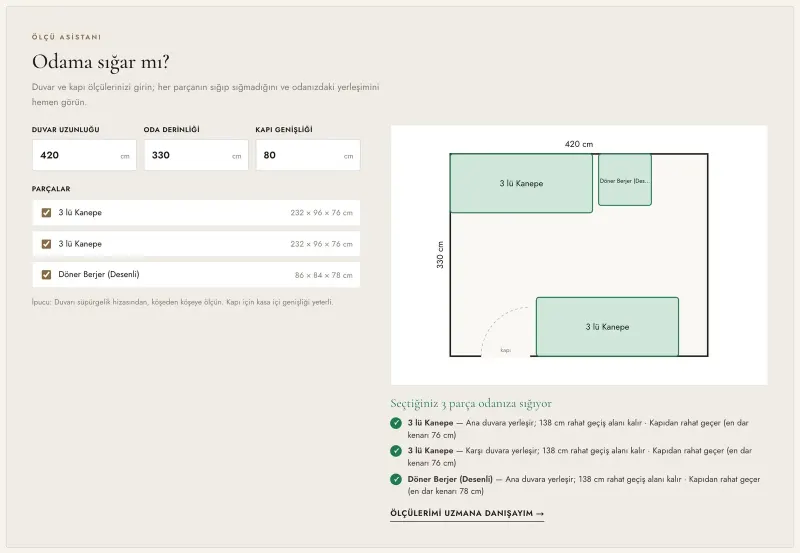This screenshot has width=800, height=553.
Task: Click the Döner Berjer block in the floor plan
Action: click(x=624, y=180)
